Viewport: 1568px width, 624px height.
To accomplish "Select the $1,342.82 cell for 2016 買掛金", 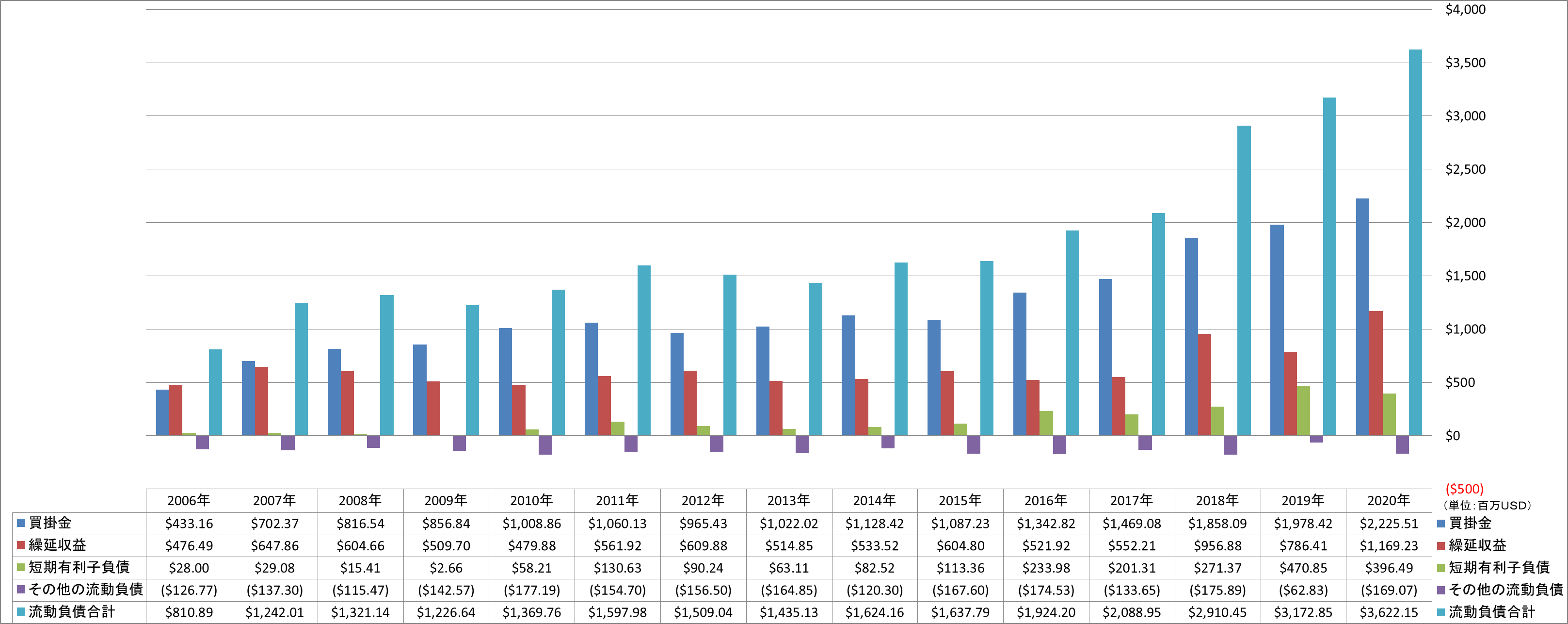I will (x=1046, y=524).
